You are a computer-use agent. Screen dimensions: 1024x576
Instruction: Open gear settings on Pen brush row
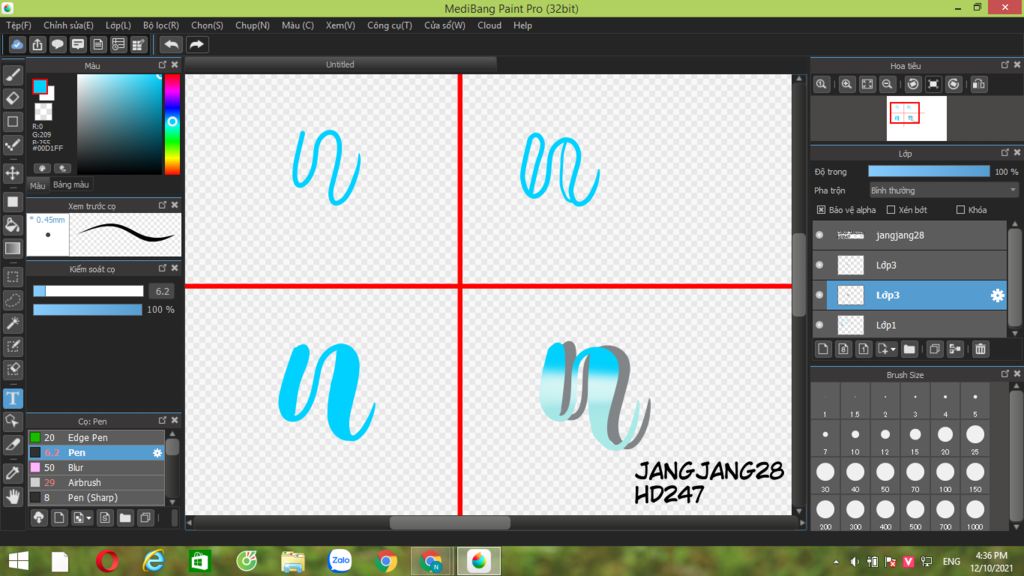pos(157,453)
